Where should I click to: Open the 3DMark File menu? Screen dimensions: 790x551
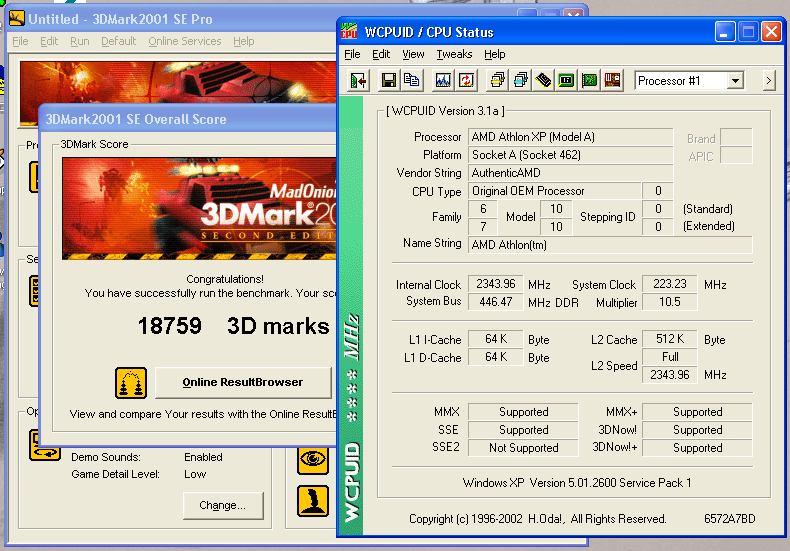(x=20, y=41)
